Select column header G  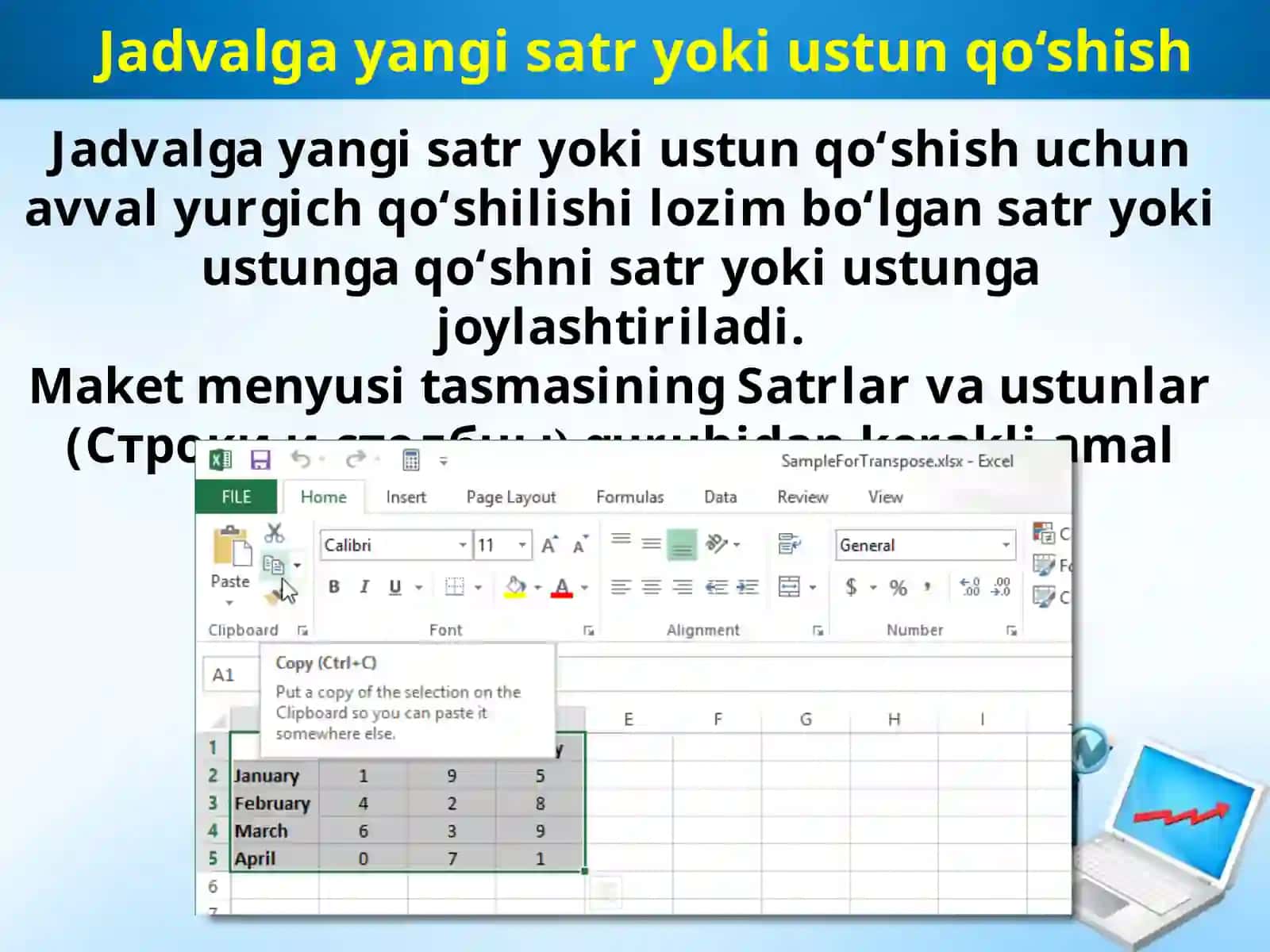[806, 719]
